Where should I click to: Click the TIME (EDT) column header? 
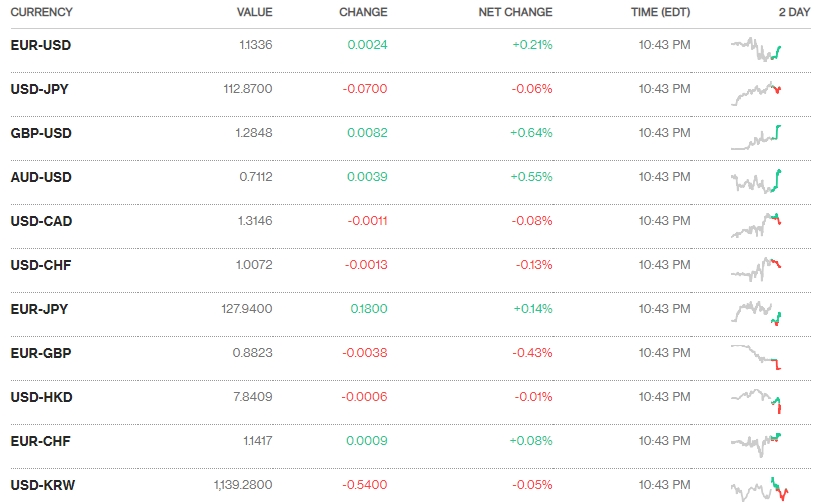[x=660, y=12]
